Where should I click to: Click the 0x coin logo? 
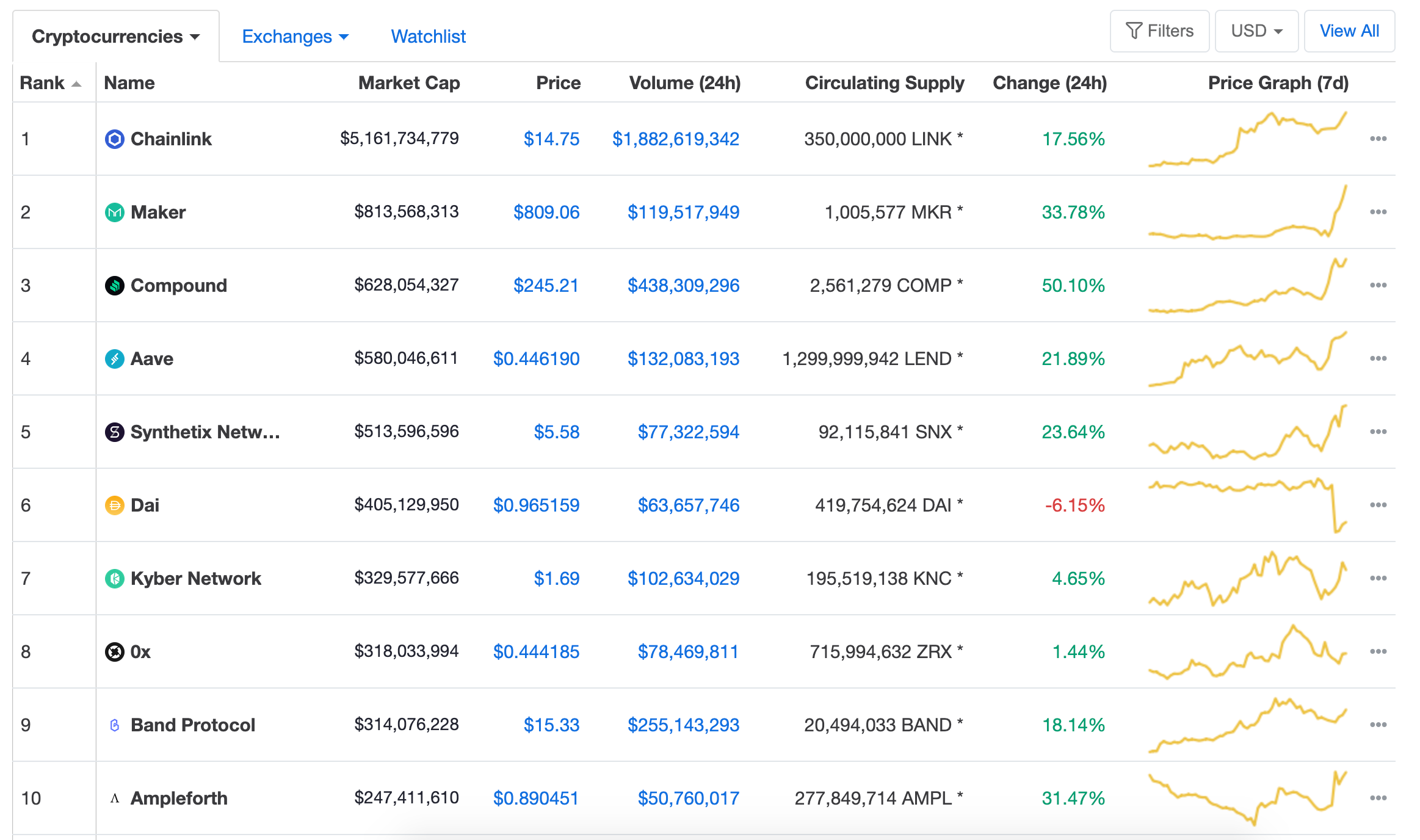click(114, 651)
